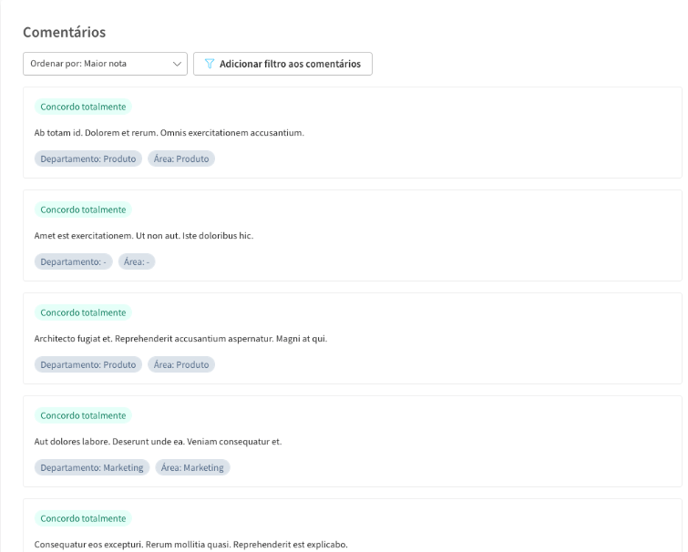Click the 'Área: Marketing' tag
This screenshot has width=688, height=552.
[192, 467]
